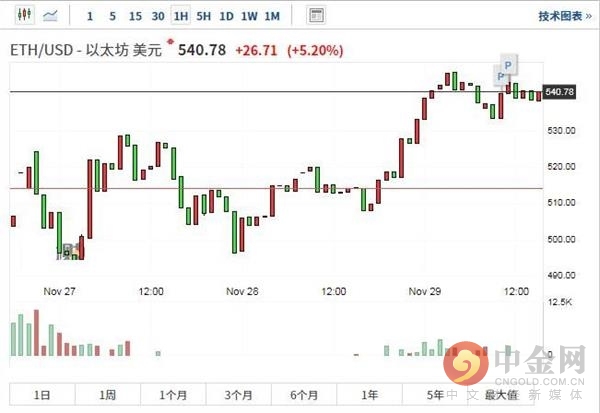This screenshot has width=600, height=413.
Task: Click the 490.00 price axis label
Action: point(561,275)
